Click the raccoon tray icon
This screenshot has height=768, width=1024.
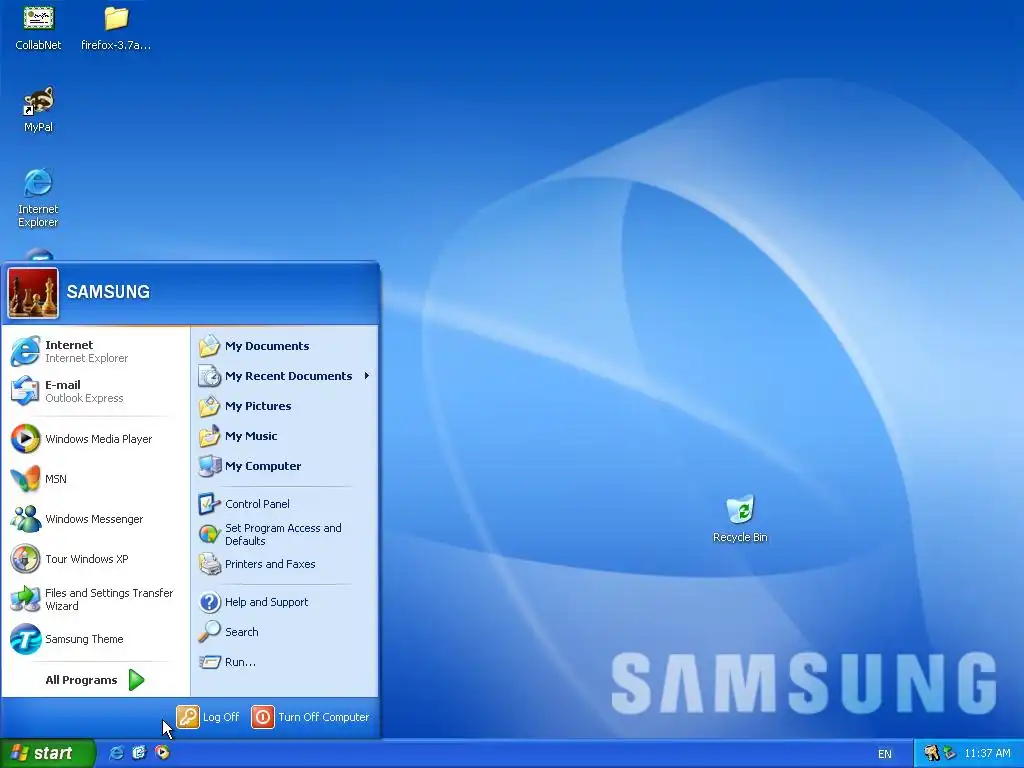(931, 753)
